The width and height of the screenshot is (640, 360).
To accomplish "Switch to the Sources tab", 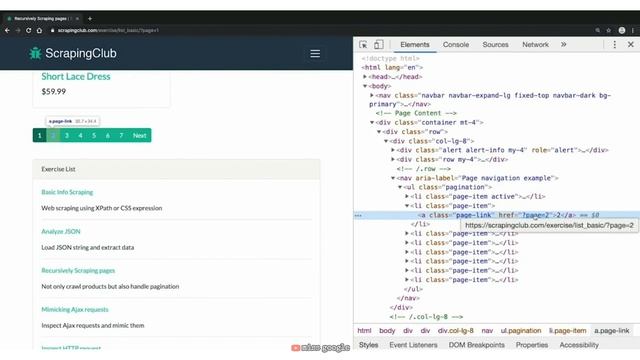I will pos(496,44).
